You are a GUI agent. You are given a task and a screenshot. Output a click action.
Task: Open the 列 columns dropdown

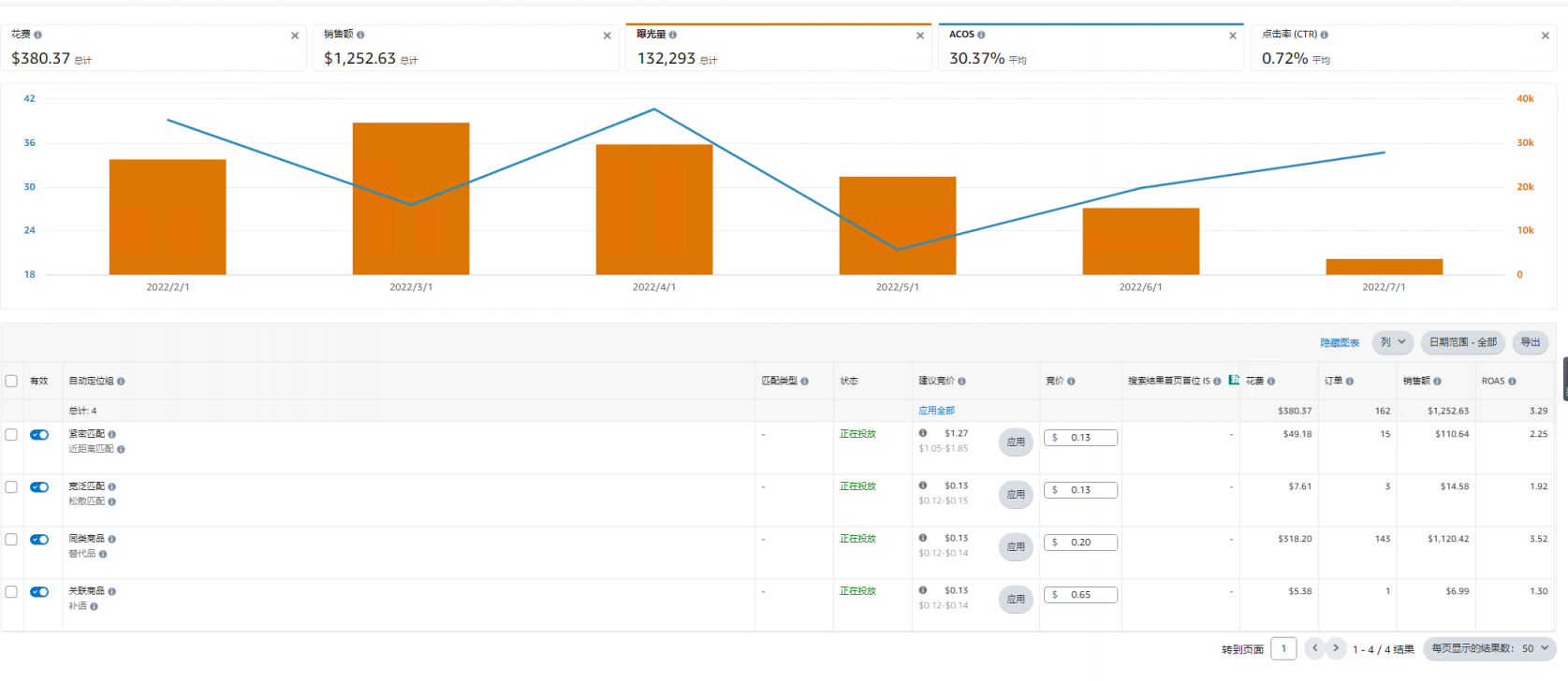coord(1393,342)
